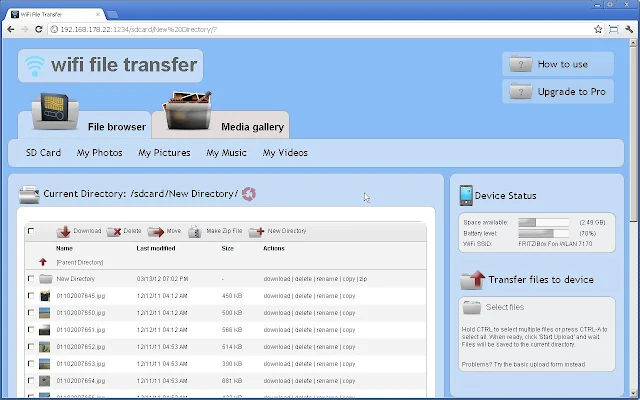Toggle the select-all checkbox in toolbar
The width and height of the screenshot is (640, 400).
(31, 231)
